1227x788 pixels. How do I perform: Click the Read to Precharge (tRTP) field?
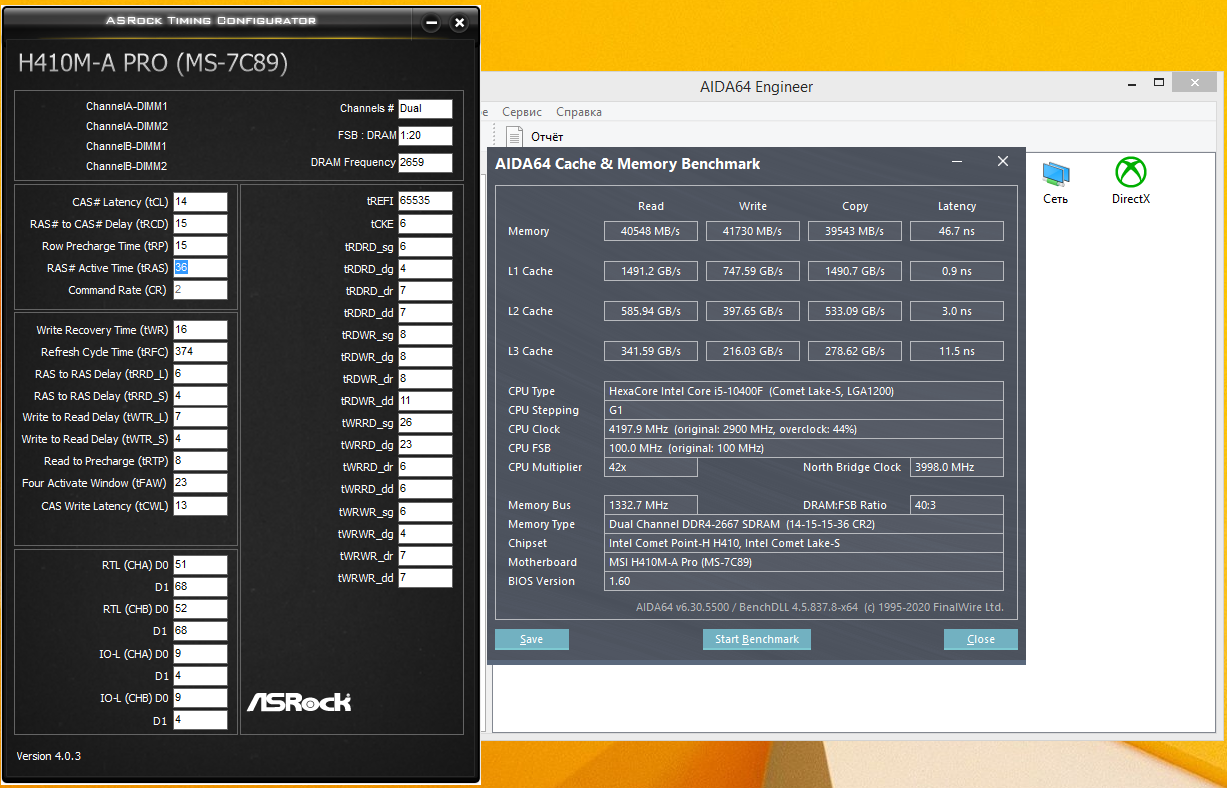point(200,461)
